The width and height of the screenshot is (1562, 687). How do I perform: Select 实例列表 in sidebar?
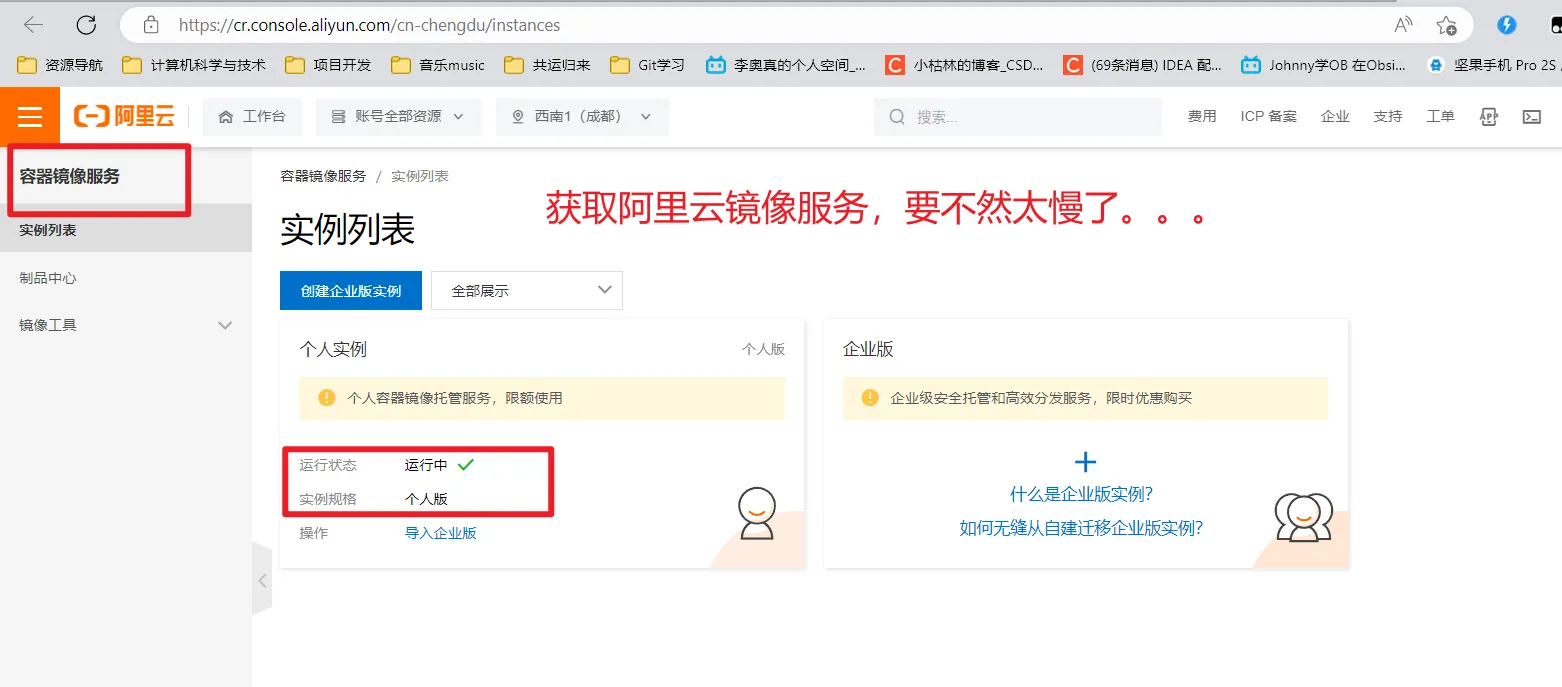tap(125, 230)
